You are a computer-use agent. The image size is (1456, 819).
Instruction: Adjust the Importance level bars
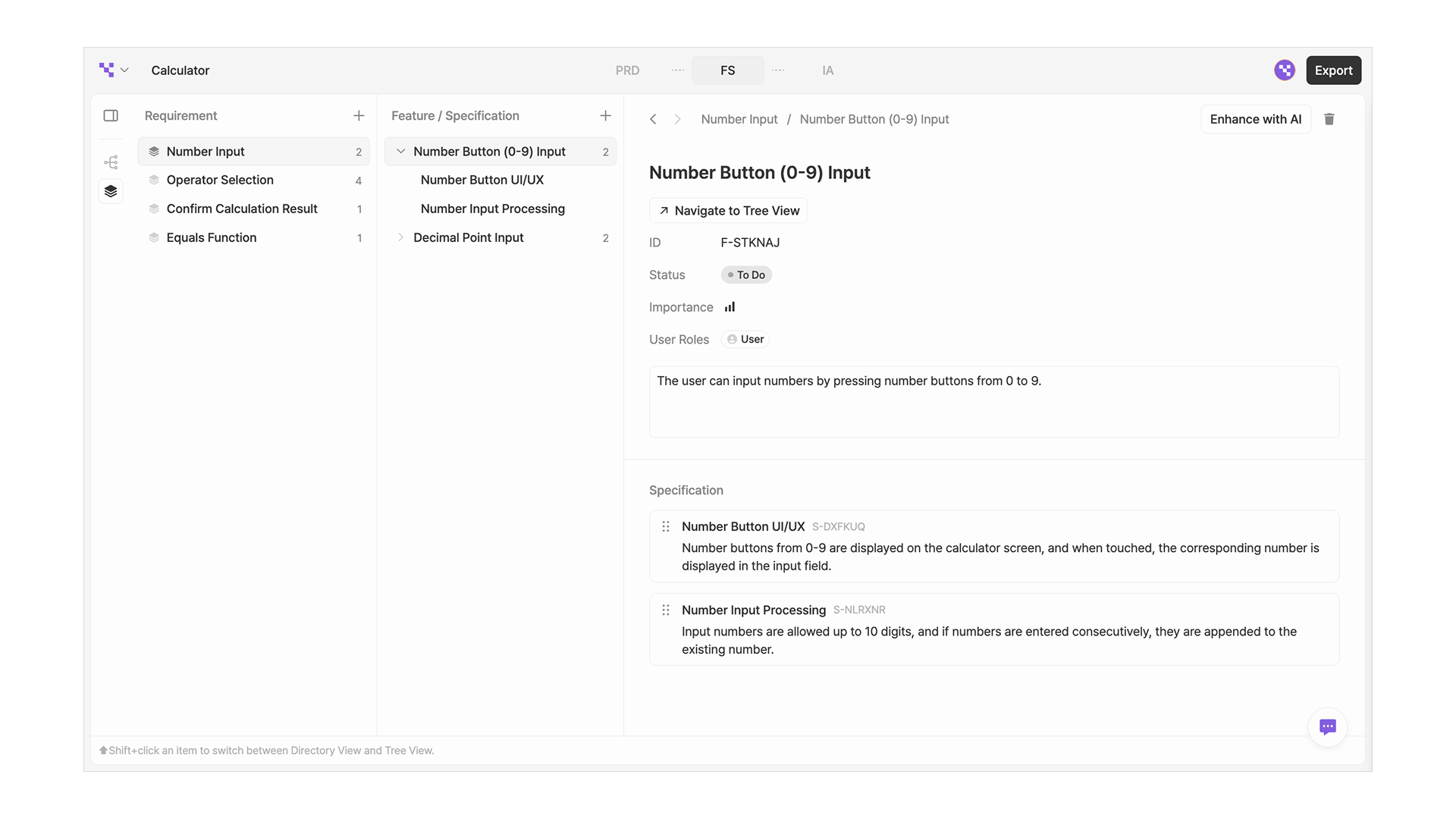pyautogui.click(x=730, y=307)
